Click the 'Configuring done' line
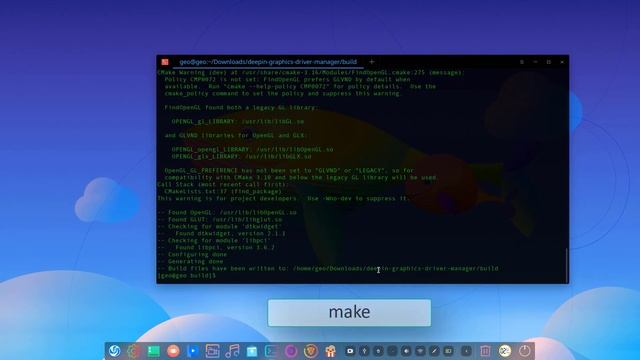Viewport: 640px width, 360px height. (192, 254)
